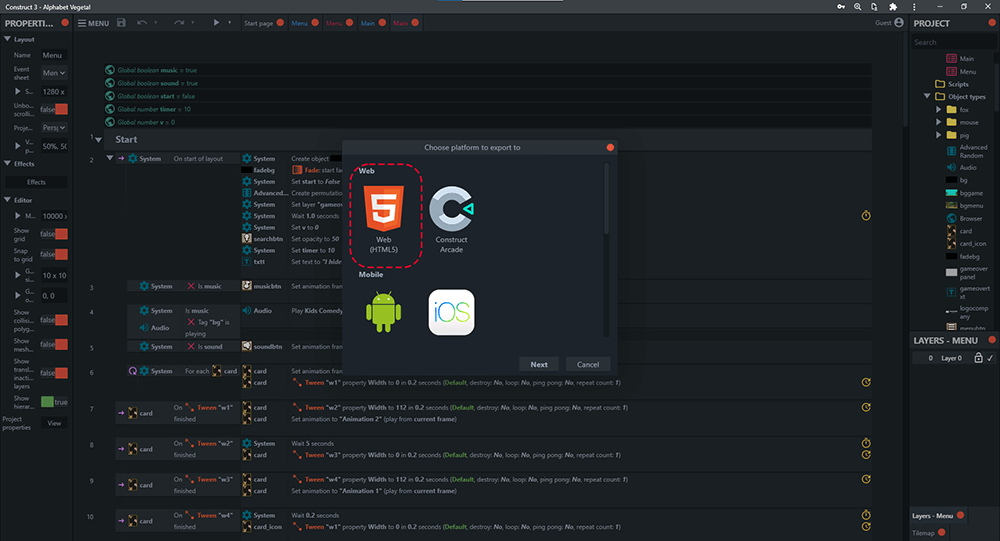1000x541 pixels.
Task: Pick the iOS export platform
Action: [451, 312]
